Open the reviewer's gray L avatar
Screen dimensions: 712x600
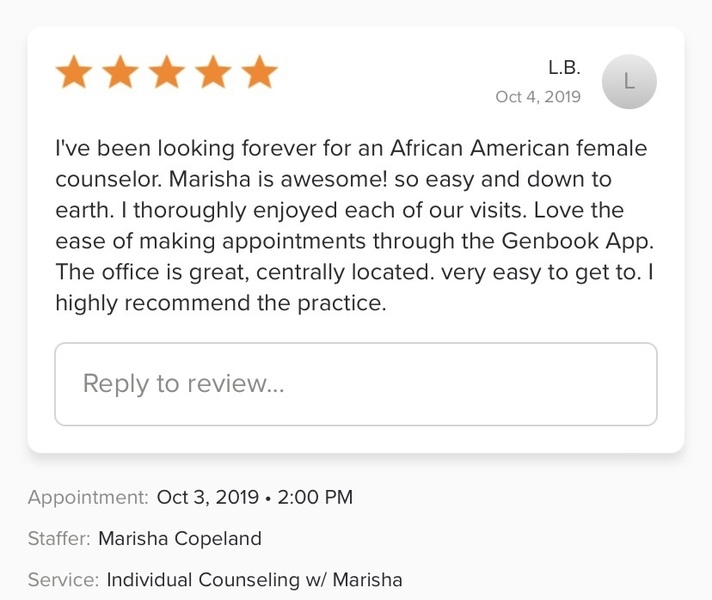tap(629, 82)
